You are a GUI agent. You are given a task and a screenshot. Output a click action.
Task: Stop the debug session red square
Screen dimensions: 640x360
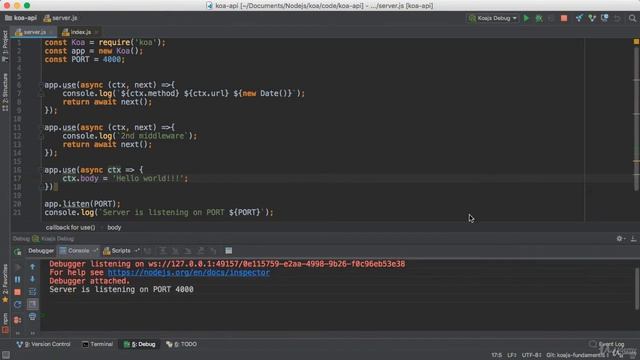[x=18, y=292]
